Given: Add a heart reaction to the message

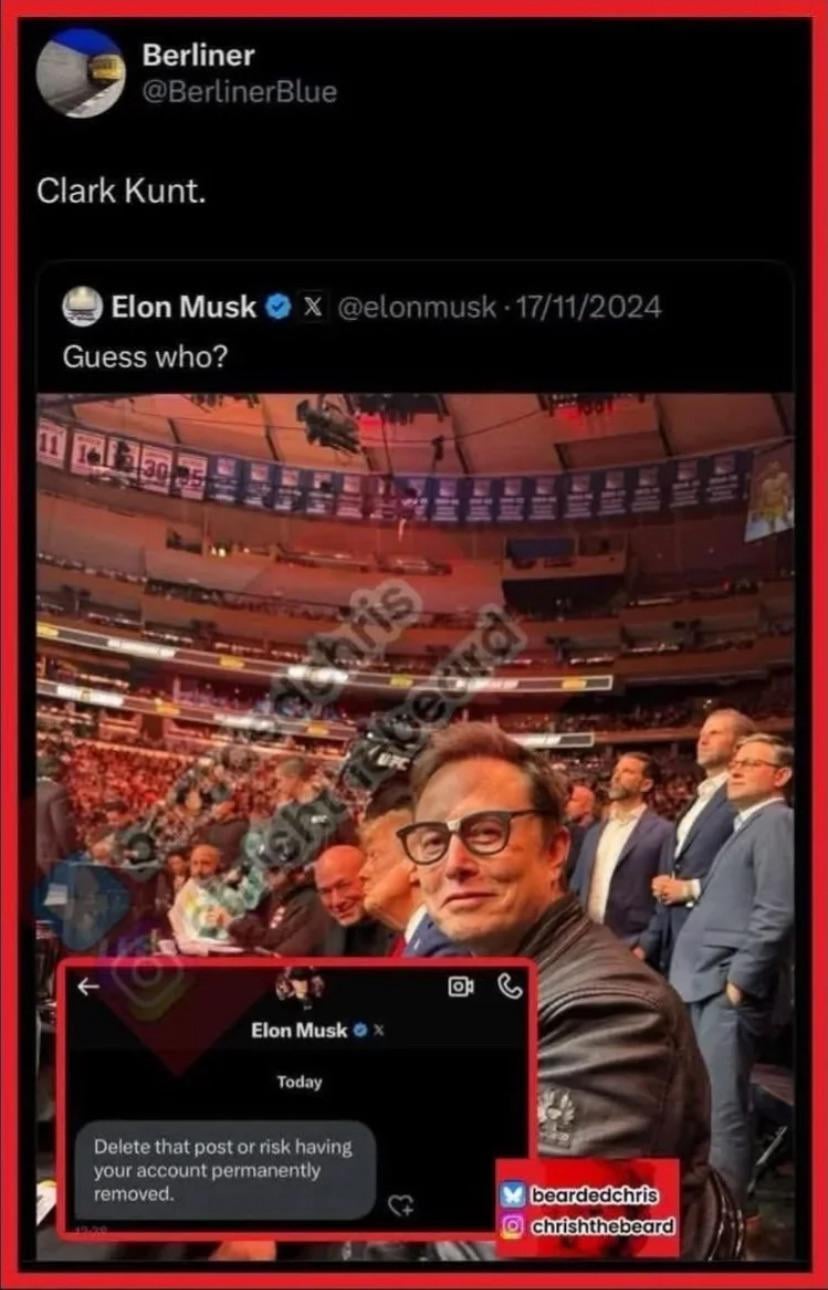Looking at the screenshot, I should click(401, 1204).
